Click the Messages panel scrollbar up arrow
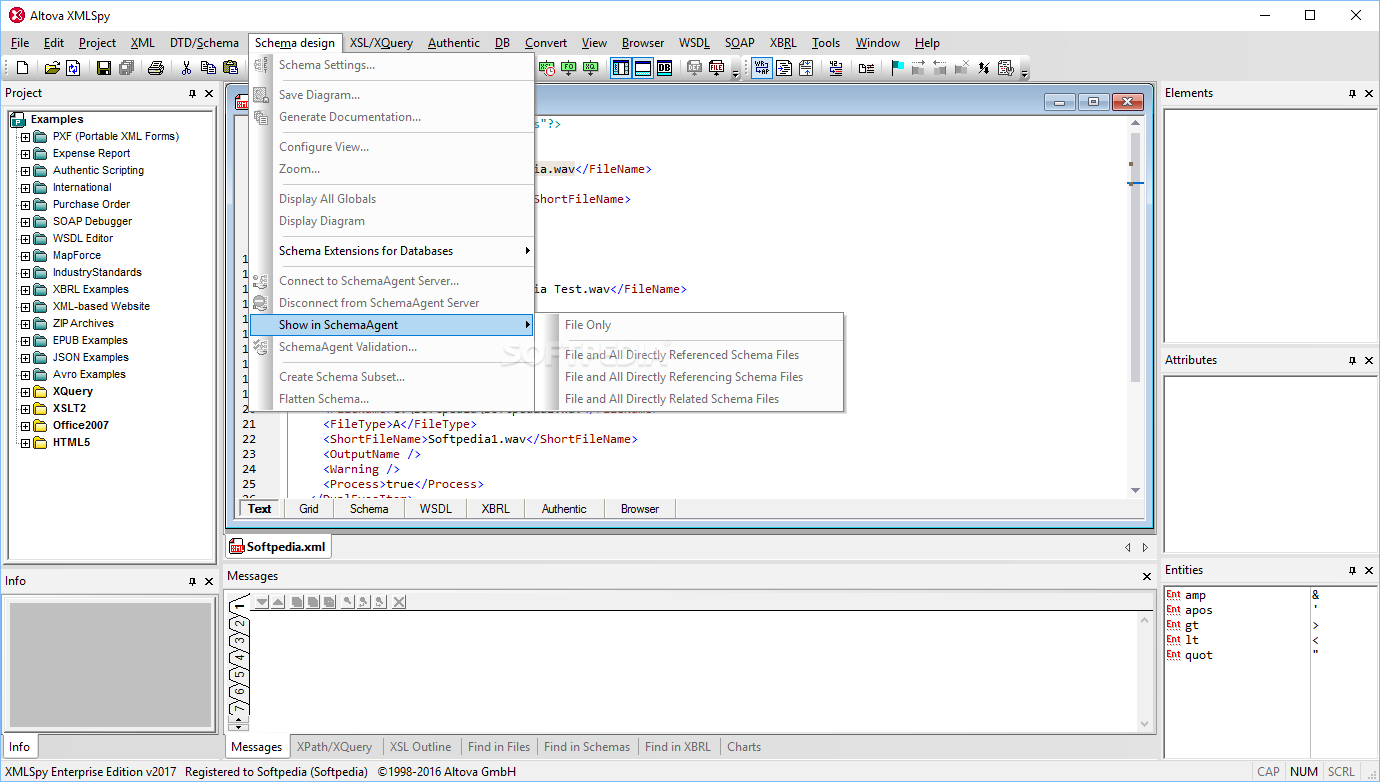Viewport: 1380px width, 782px height. (1147, 621)
